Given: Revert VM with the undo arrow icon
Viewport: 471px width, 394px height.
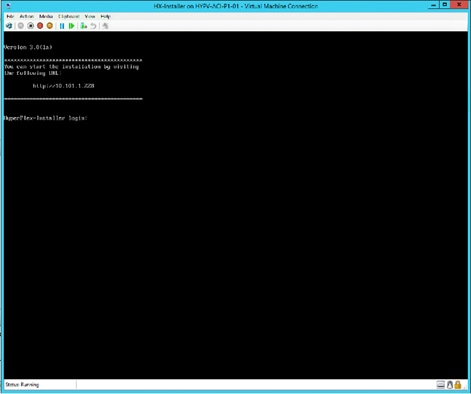Looking at the screenshot, I should tap(93, 26).
